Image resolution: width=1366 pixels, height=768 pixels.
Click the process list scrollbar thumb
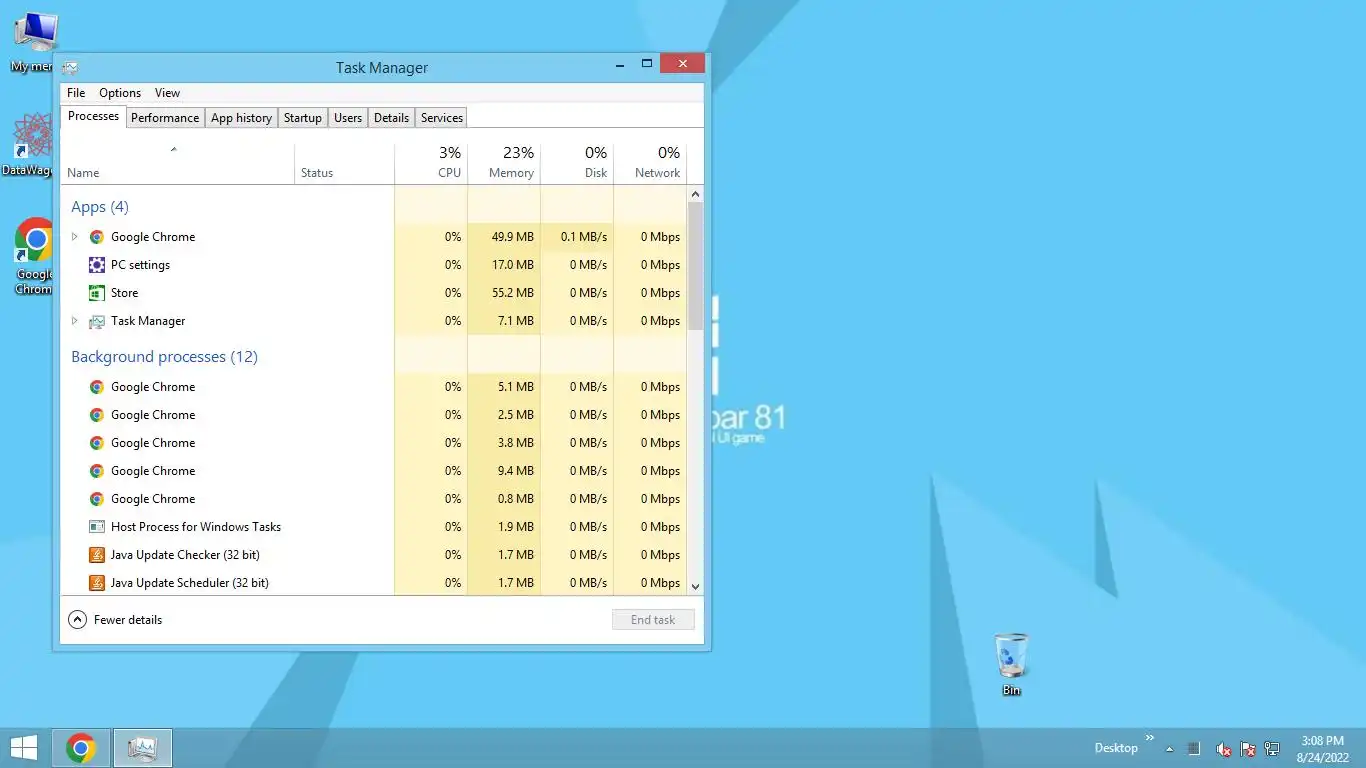[x=696, y=265]
